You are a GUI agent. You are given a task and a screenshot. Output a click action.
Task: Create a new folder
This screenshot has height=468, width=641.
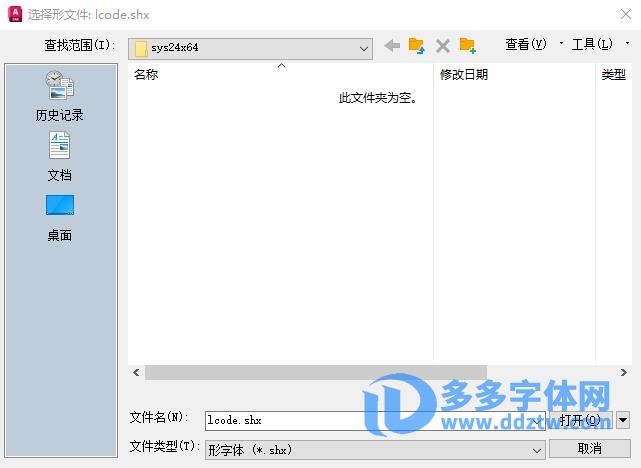(x=467, y=46)
